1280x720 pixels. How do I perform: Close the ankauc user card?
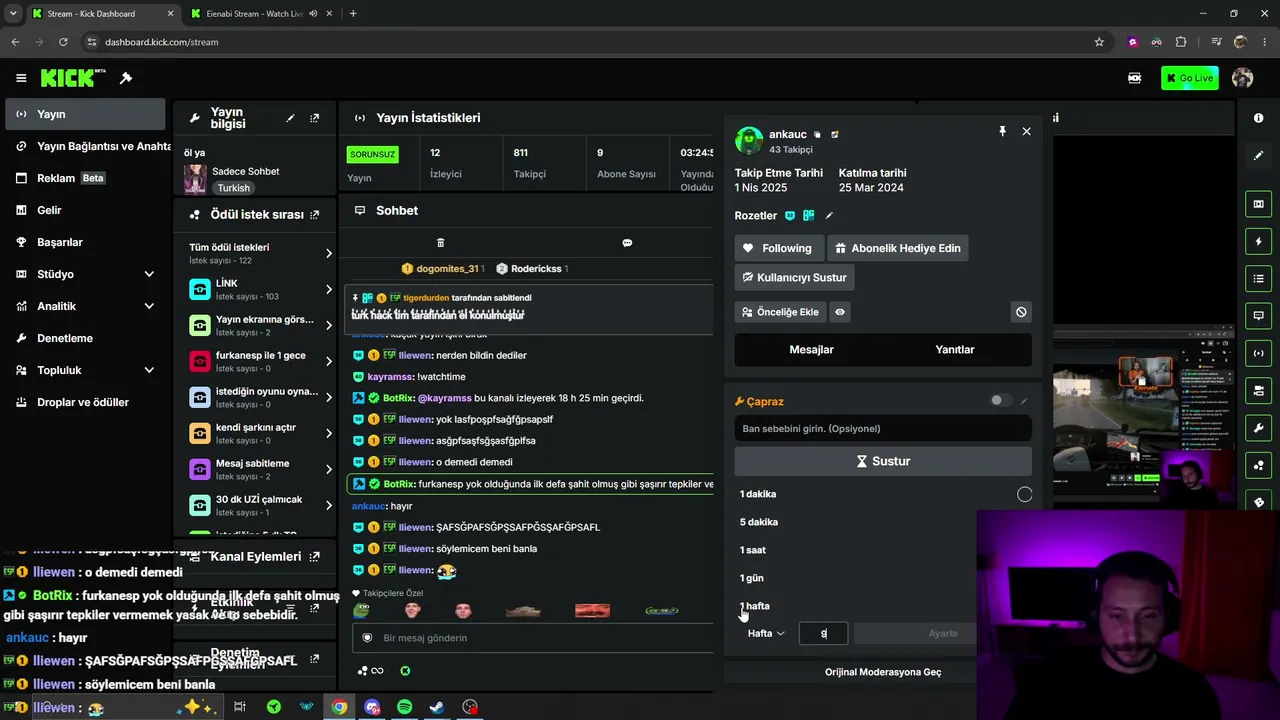tap(1026, 131)
